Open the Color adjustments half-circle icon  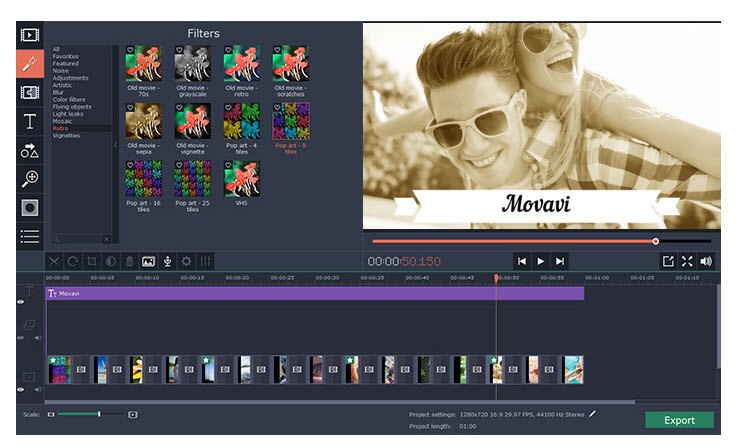click(x=111, y=261)
